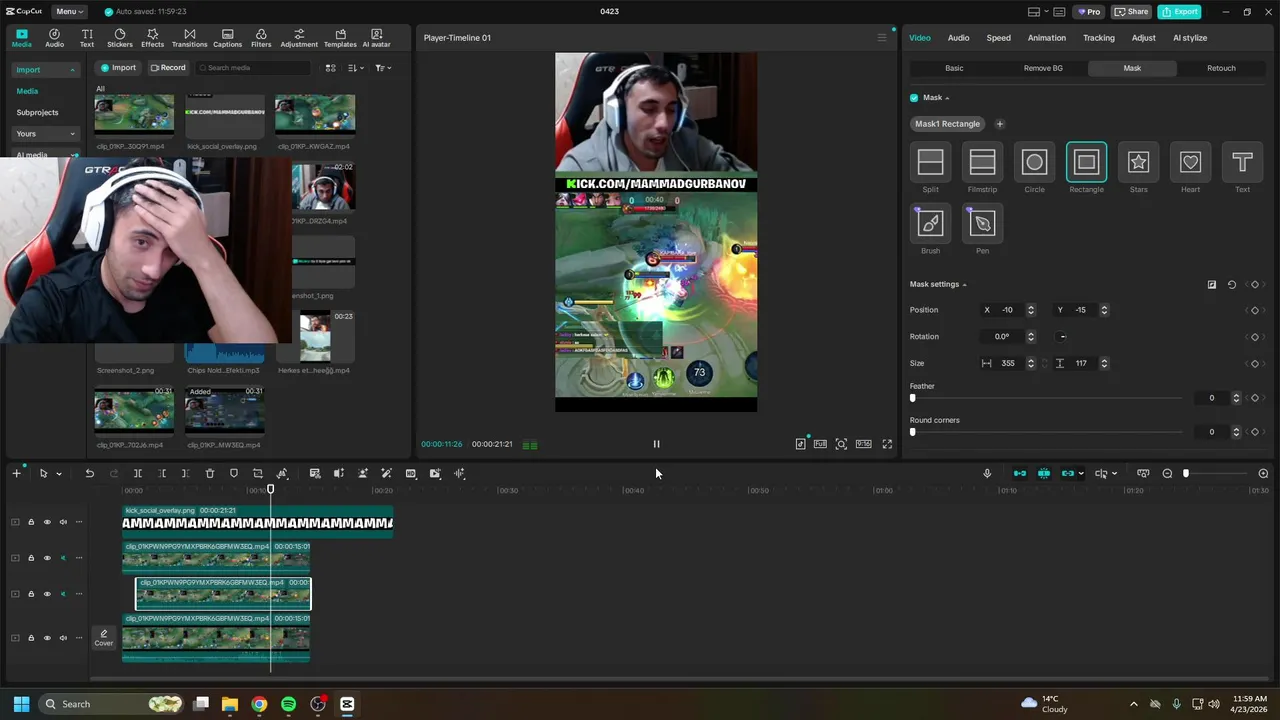Select the Text mask shape

coord(1242,162)
